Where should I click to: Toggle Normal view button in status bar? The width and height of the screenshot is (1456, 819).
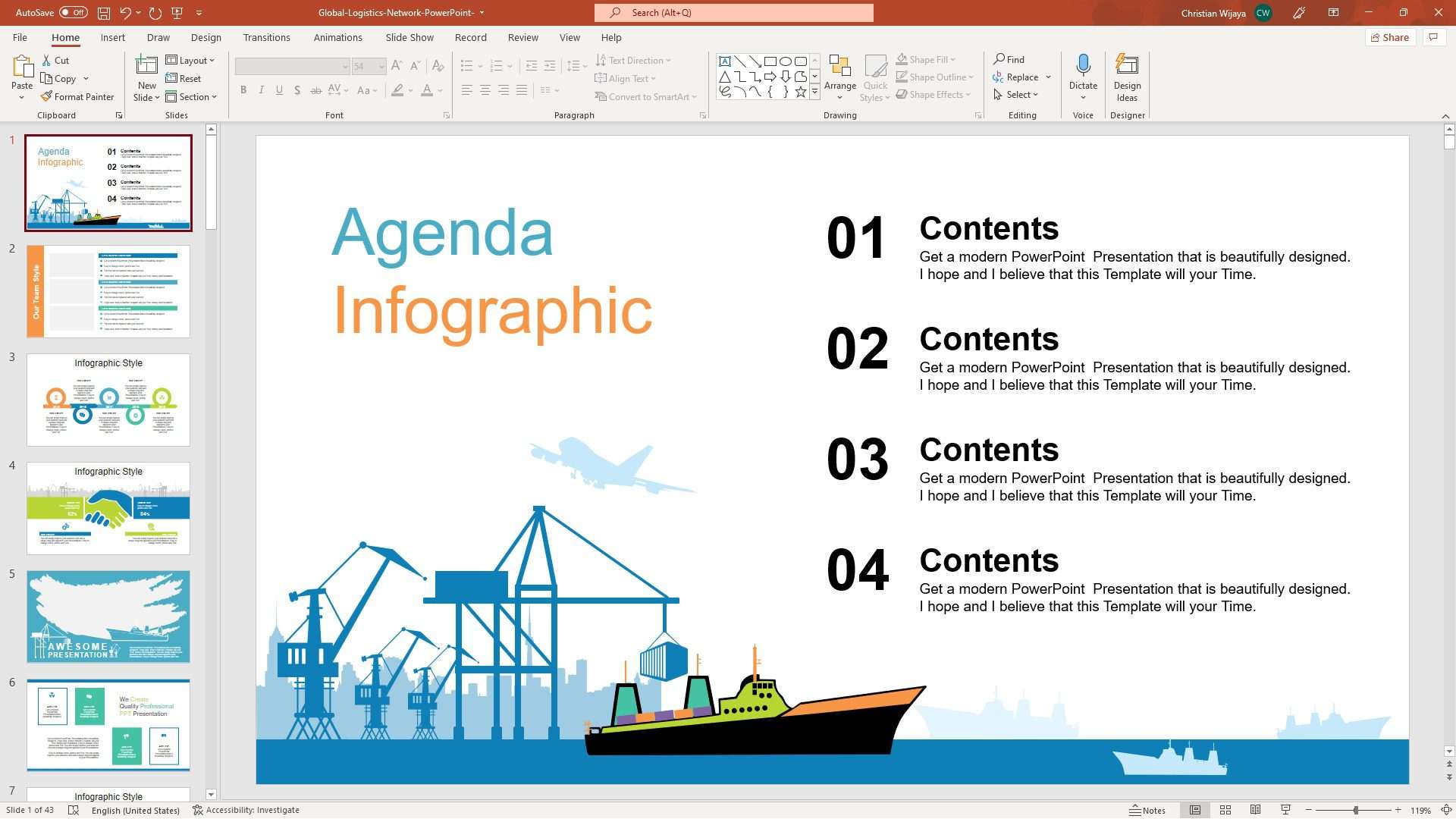click(x=1195, y=810)
